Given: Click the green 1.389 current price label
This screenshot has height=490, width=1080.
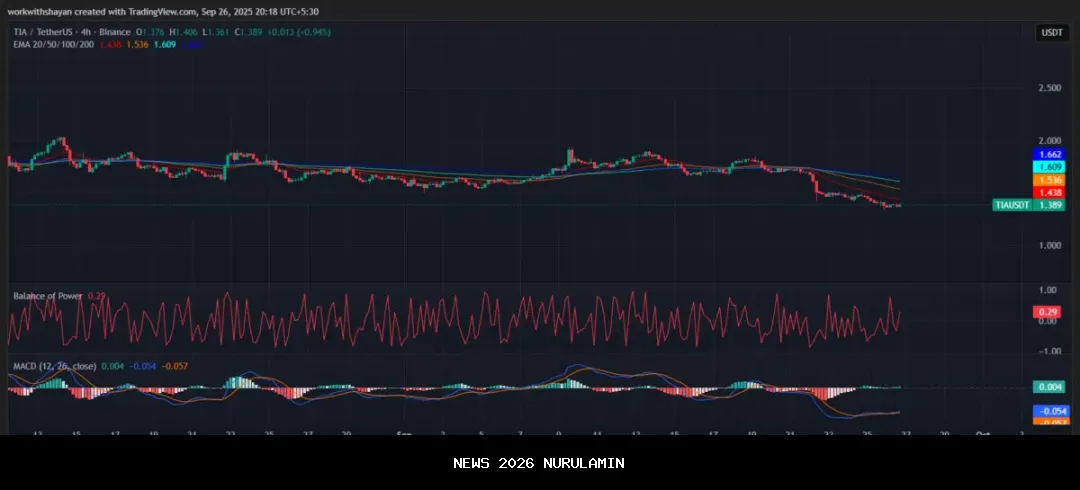Looking at the screenshot, I should (1050, 205).
